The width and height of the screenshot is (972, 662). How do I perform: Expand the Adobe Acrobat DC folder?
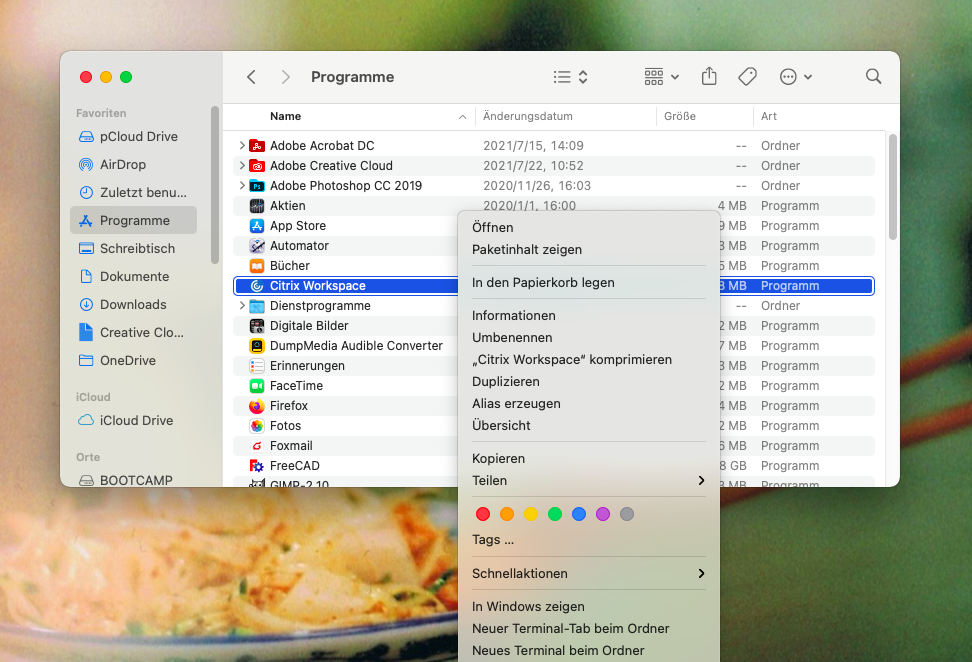coord(242,146)
